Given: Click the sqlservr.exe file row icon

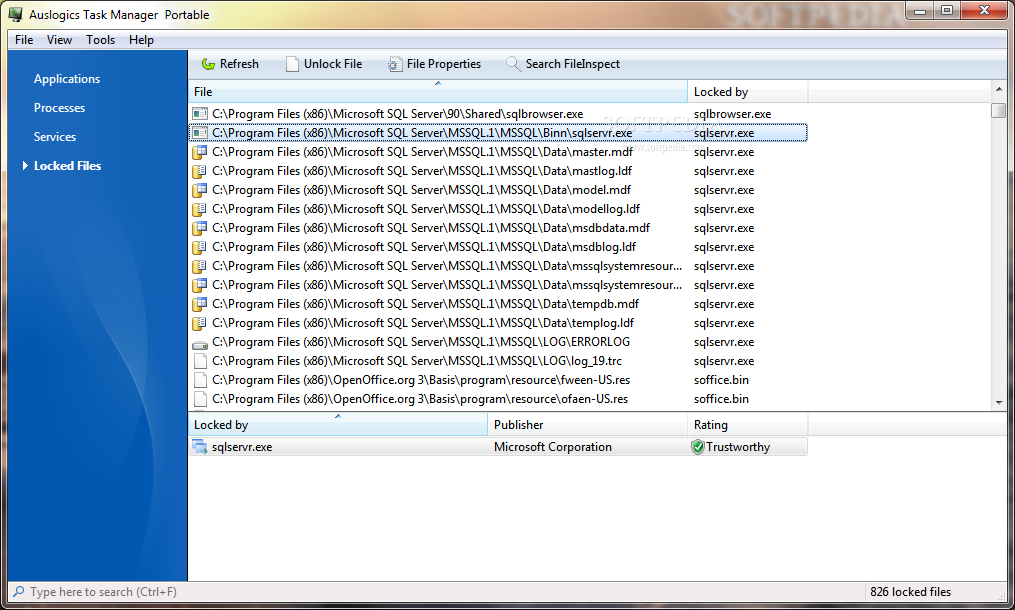Looking at the screenshot, I should click(x=200, y=133).
